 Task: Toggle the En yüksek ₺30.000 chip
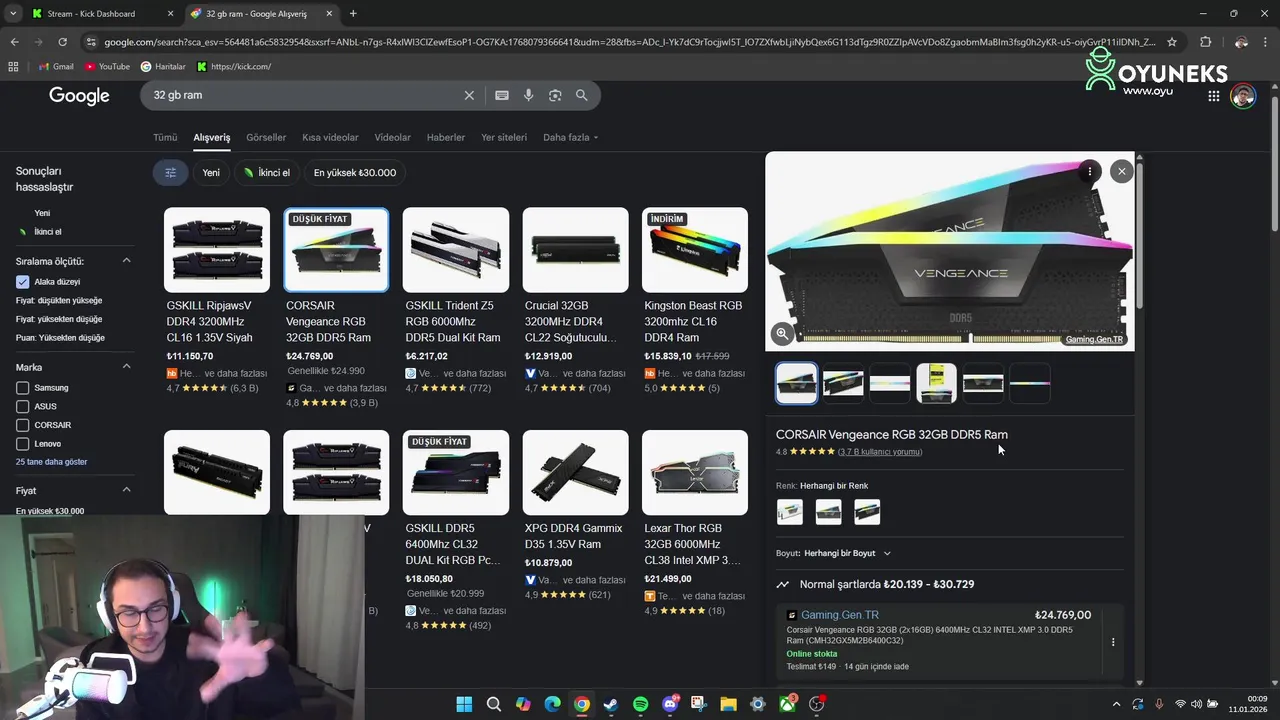pyautogui.click(x=355, y=172)
